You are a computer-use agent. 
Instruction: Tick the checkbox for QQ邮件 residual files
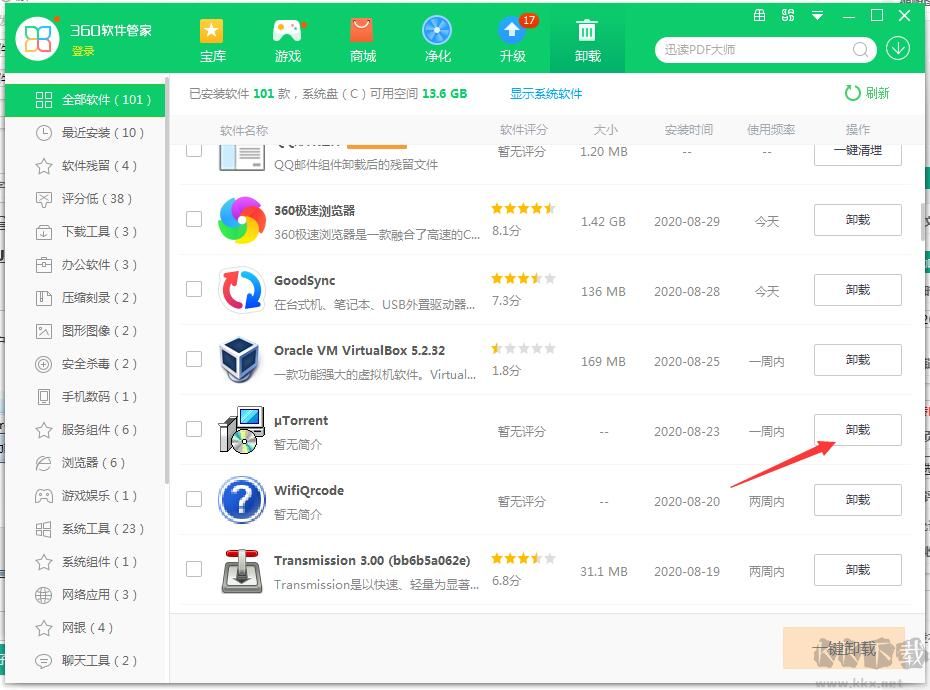coord(194,151)
